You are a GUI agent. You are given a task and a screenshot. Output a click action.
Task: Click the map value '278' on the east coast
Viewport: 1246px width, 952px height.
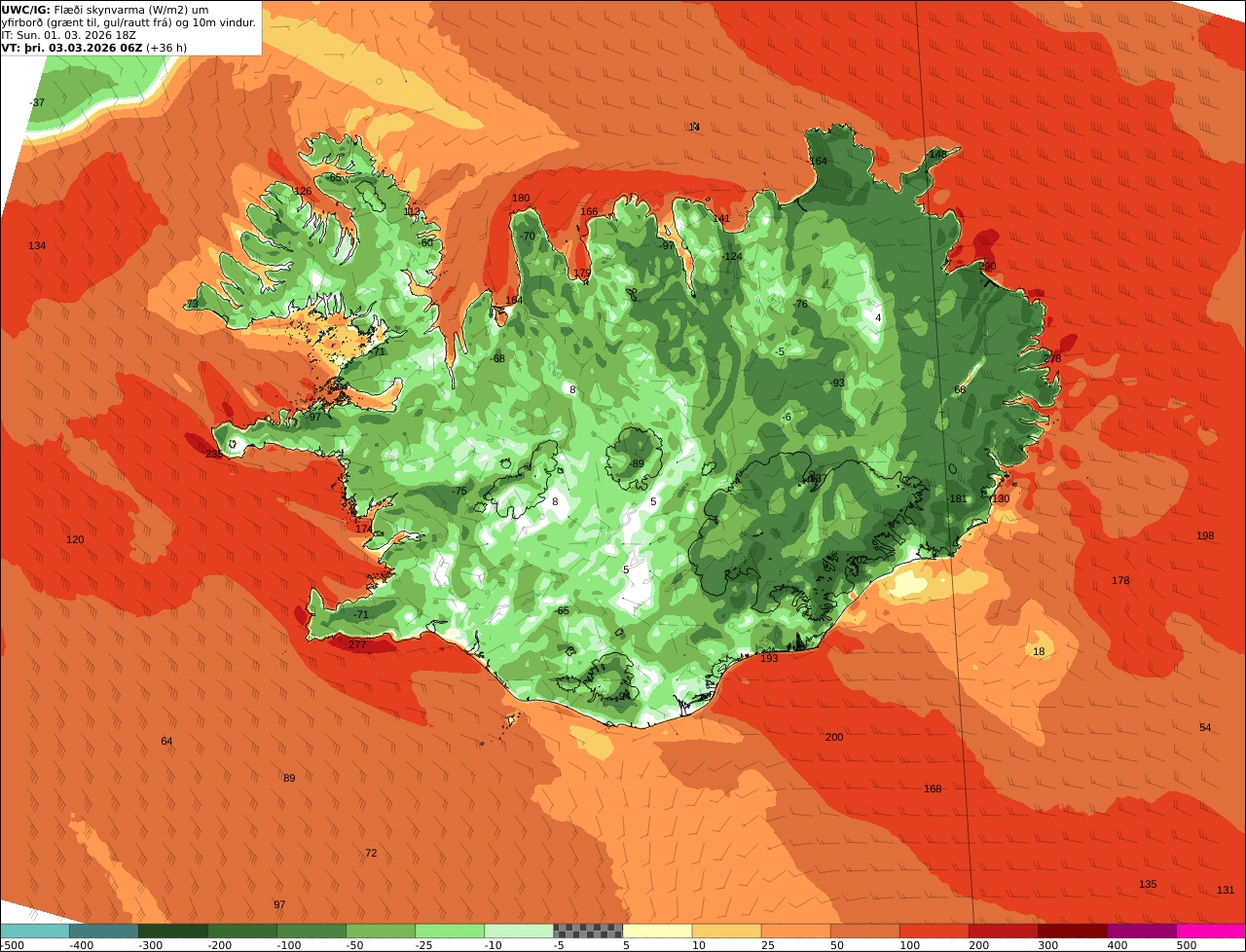(x=1052, y=358)
